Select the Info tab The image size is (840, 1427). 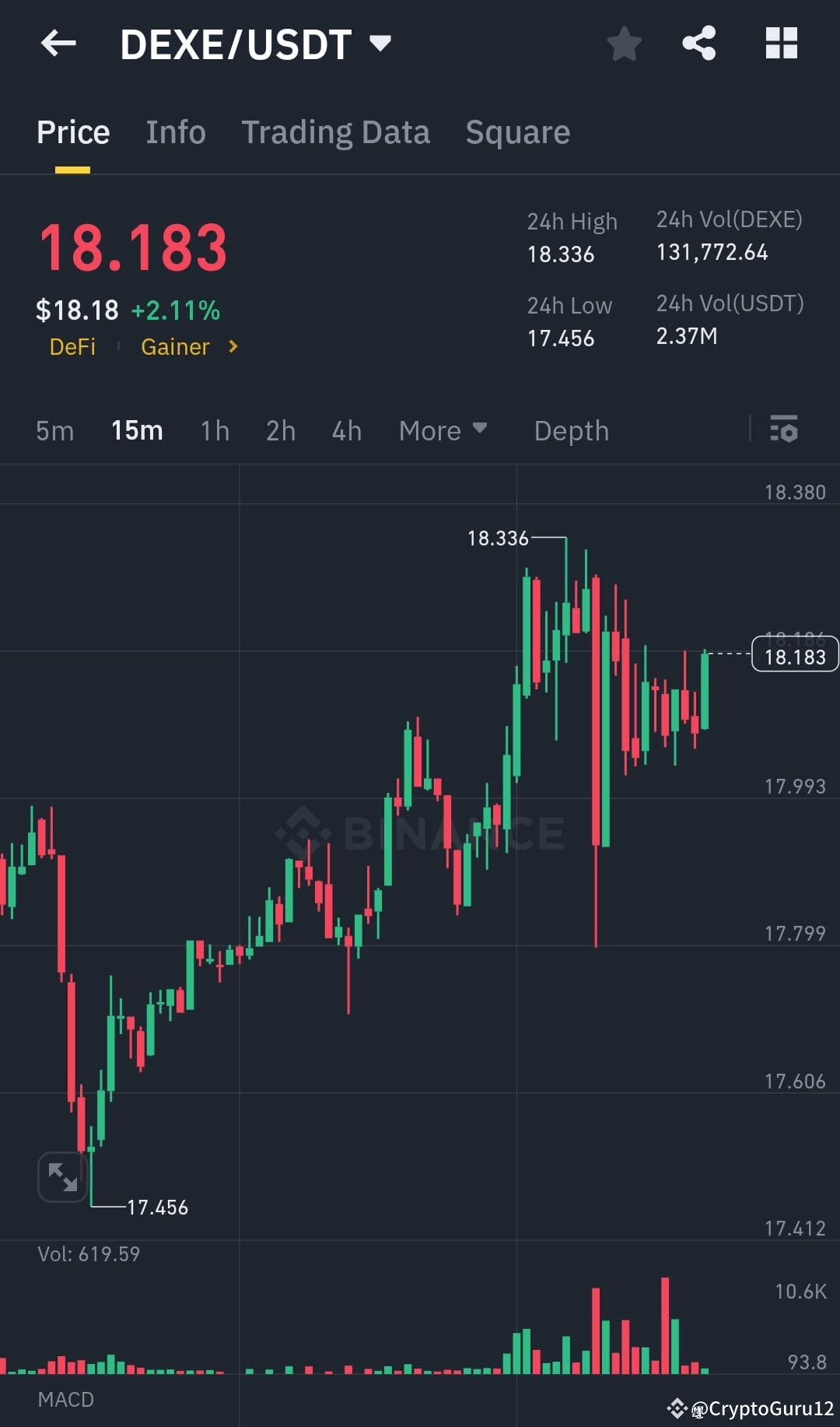pyautogui.click(x=175, y=132)
